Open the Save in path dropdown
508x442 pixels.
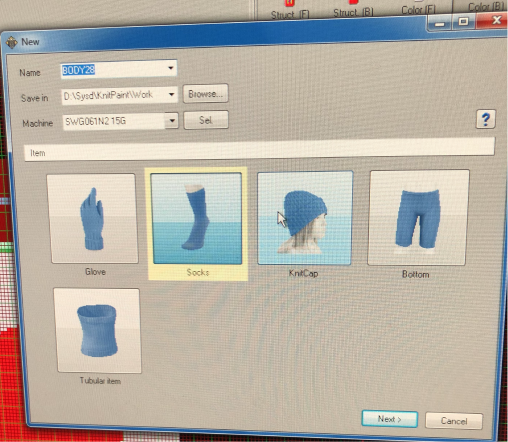click(x=171, y=94)
